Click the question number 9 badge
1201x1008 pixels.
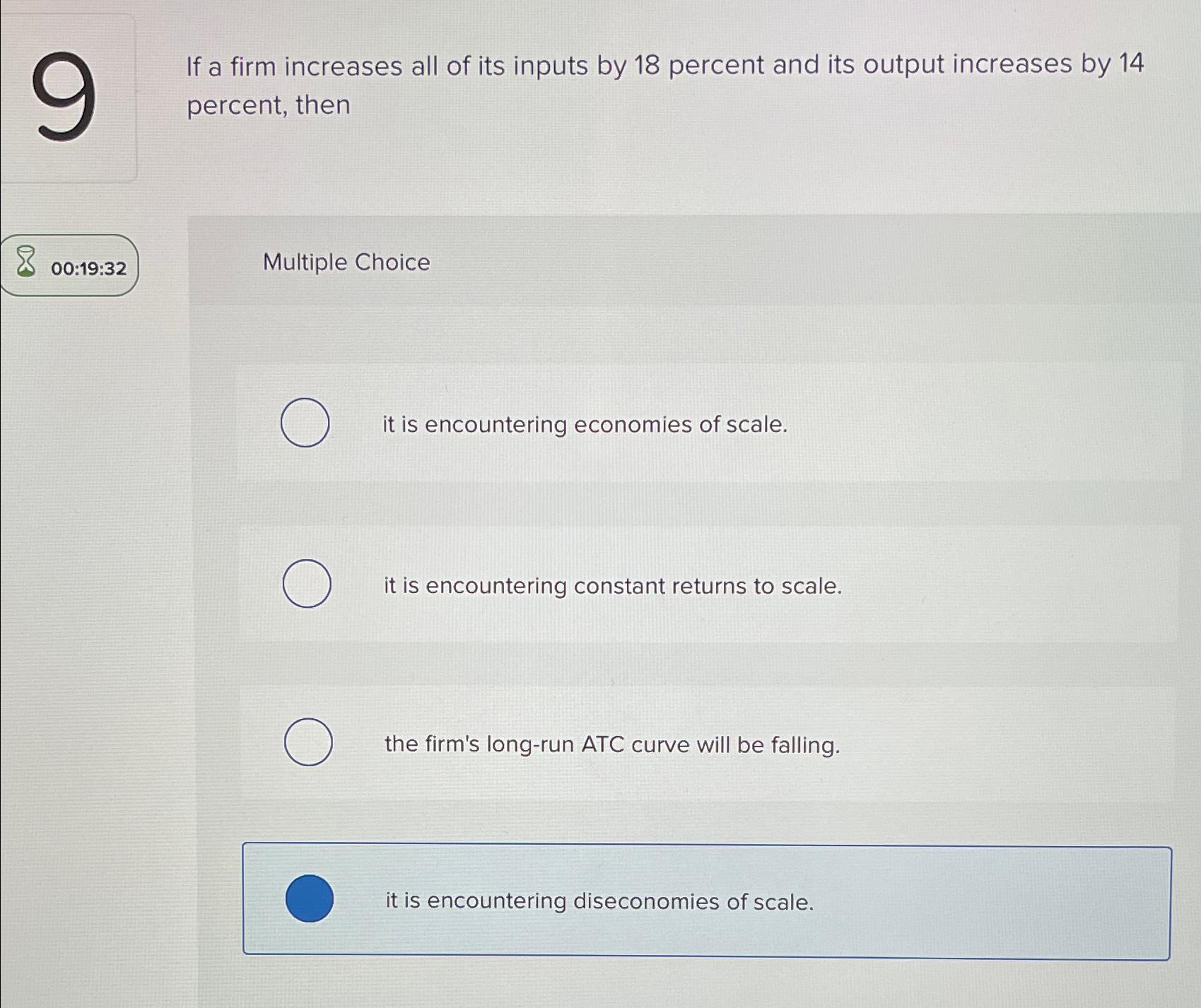click(68, 94)
